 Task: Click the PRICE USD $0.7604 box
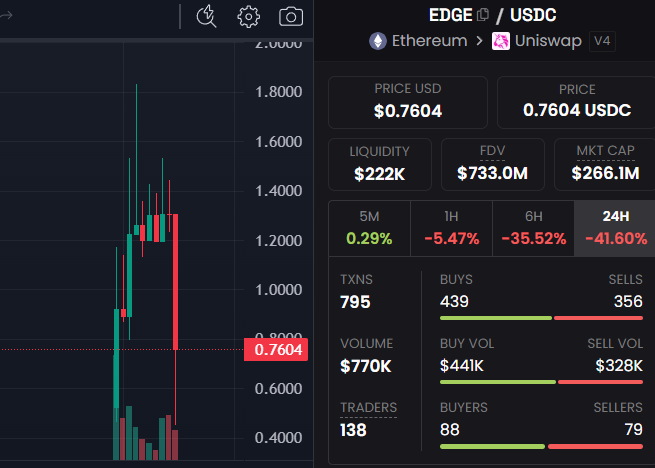(408, 102)
